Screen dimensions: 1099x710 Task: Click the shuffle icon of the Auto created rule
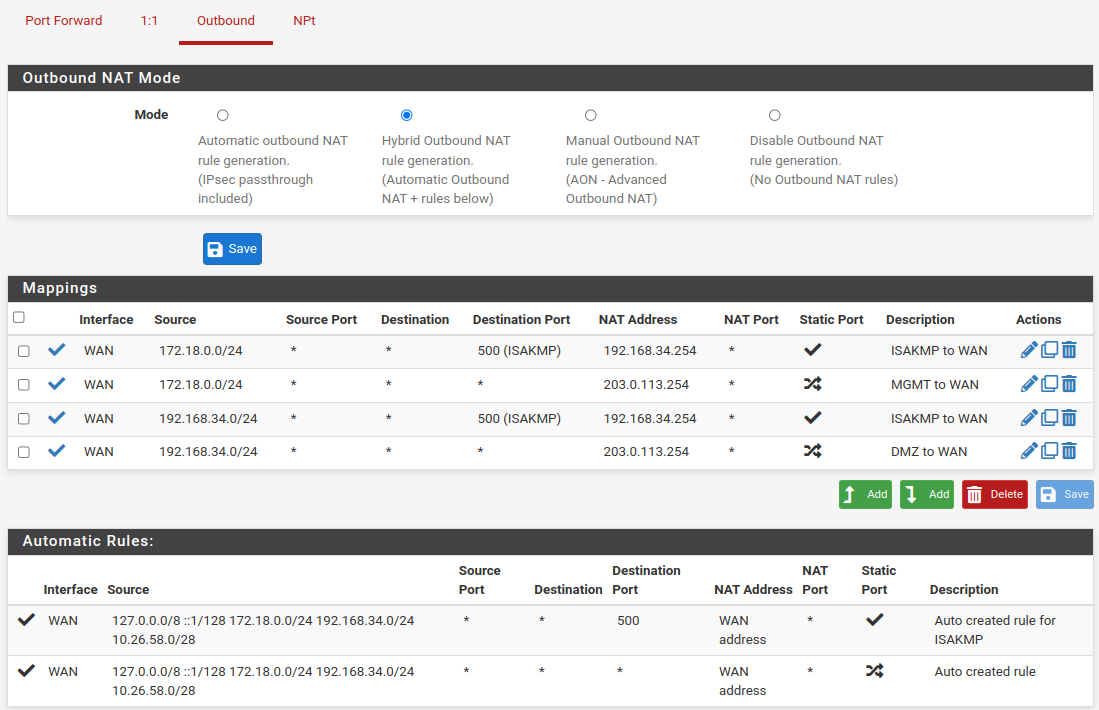(875, 671)
